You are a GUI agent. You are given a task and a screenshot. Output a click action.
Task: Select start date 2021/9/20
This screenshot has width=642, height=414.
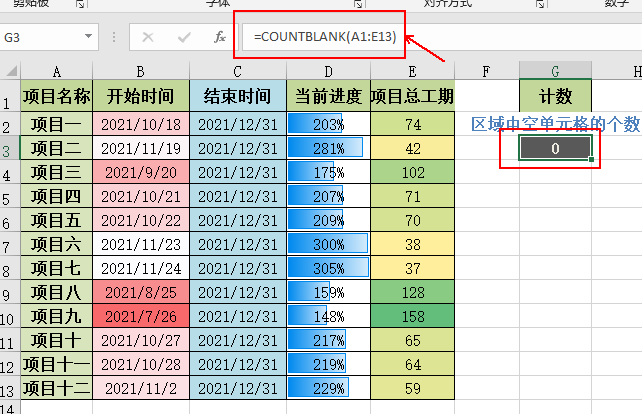141,172
